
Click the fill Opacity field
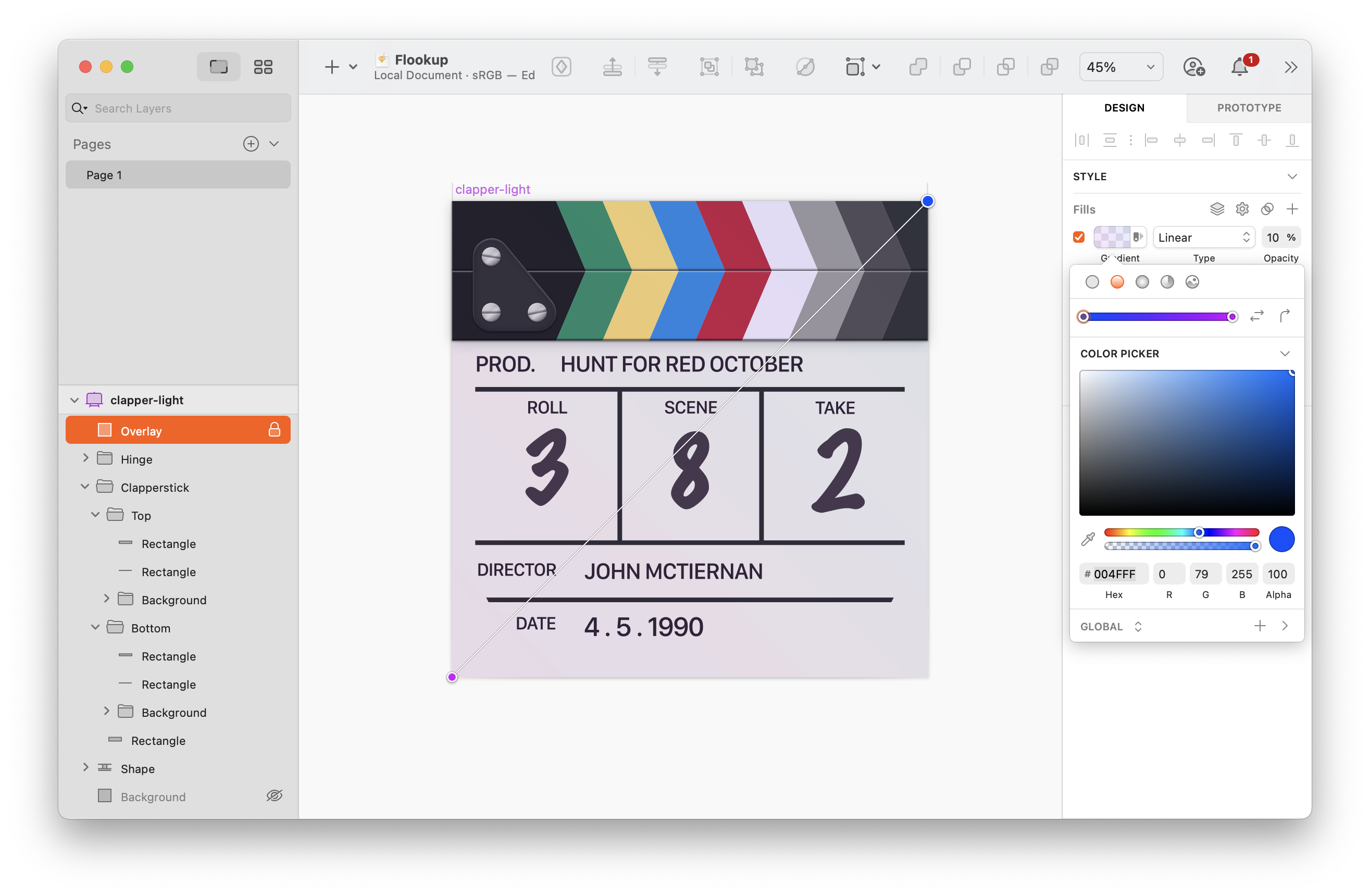(x=1281, y=237)
